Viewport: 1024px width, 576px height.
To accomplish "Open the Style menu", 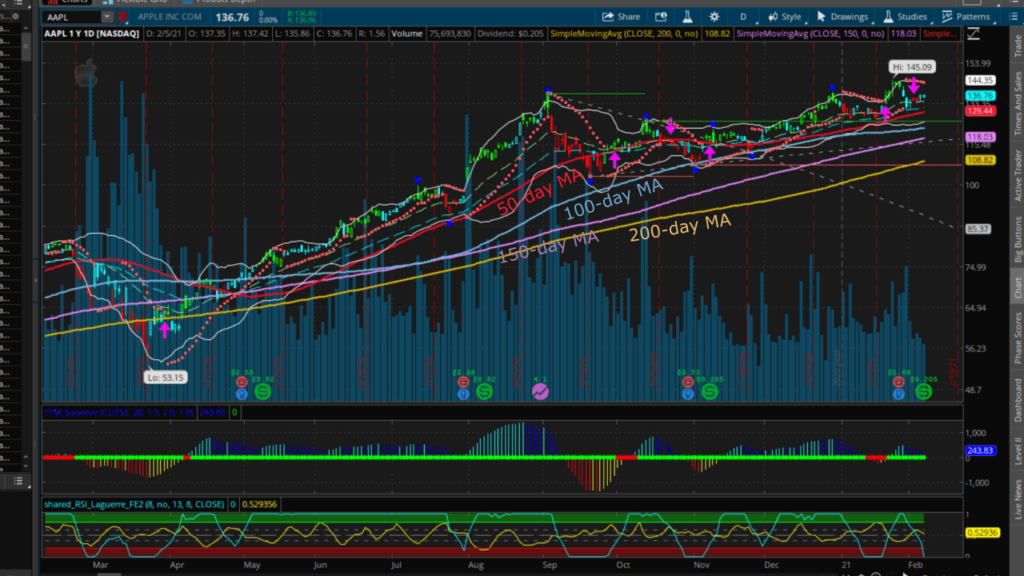I will click(784, 17).
